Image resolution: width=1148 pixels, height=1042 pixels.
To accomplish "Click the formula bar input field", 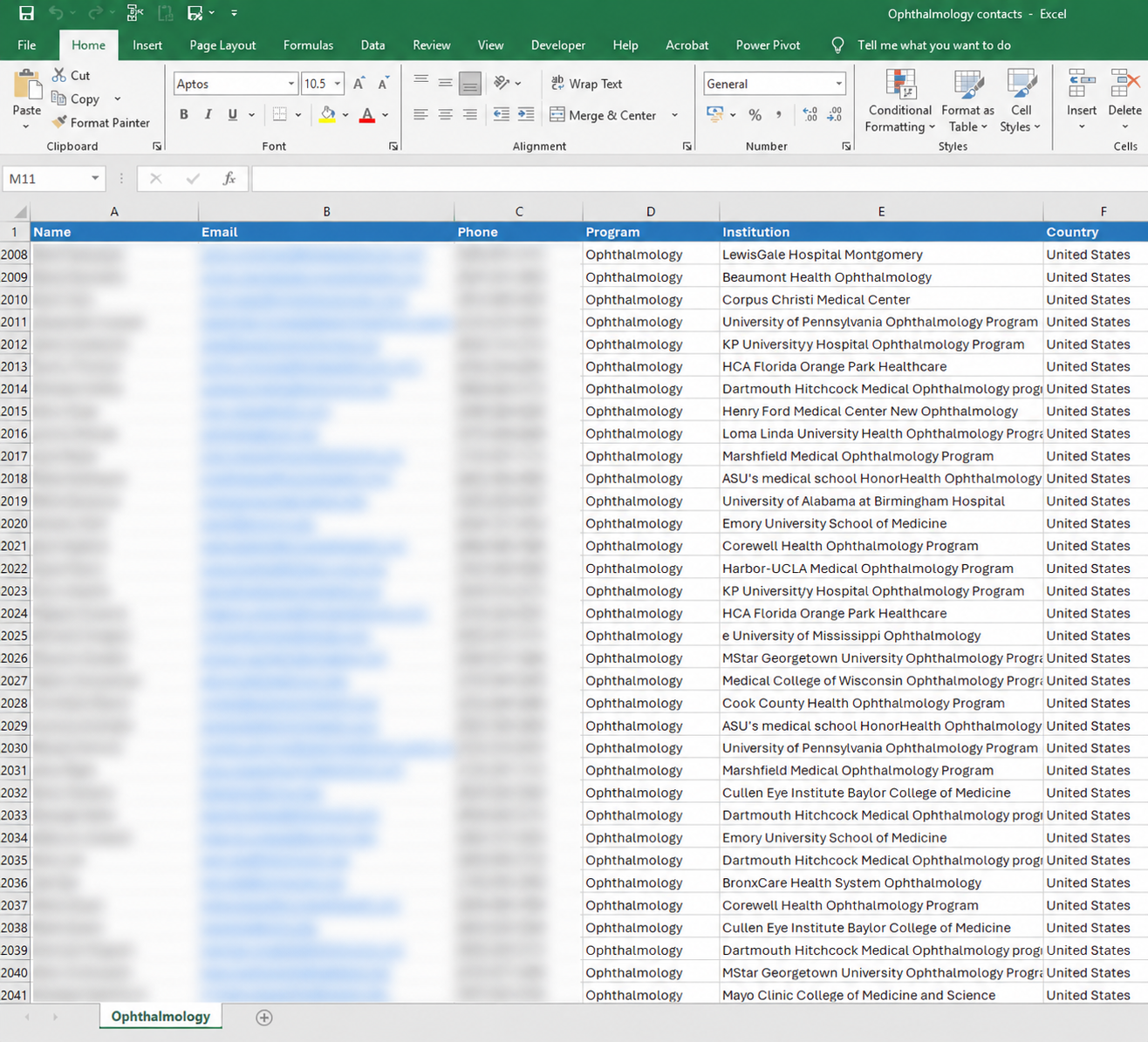I will pyautogui.click(x=700, y=179).
